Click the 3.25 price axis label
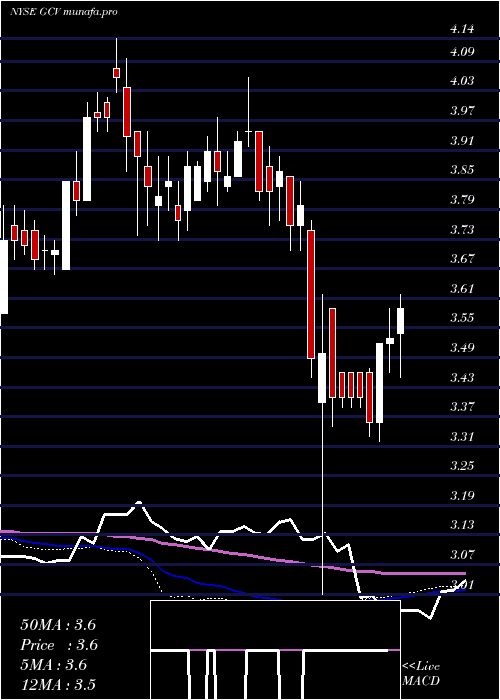 (x=462, y=465)
